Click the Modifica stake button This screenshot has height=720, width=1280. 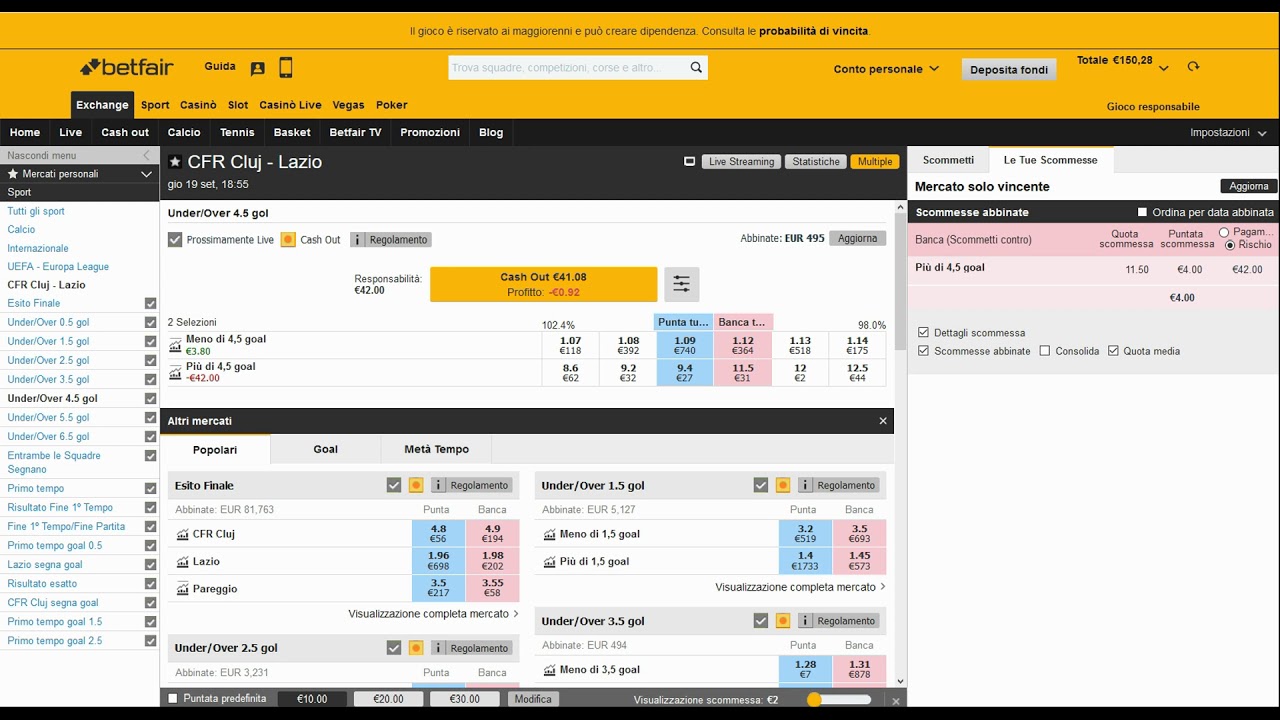tap(532, 699)
